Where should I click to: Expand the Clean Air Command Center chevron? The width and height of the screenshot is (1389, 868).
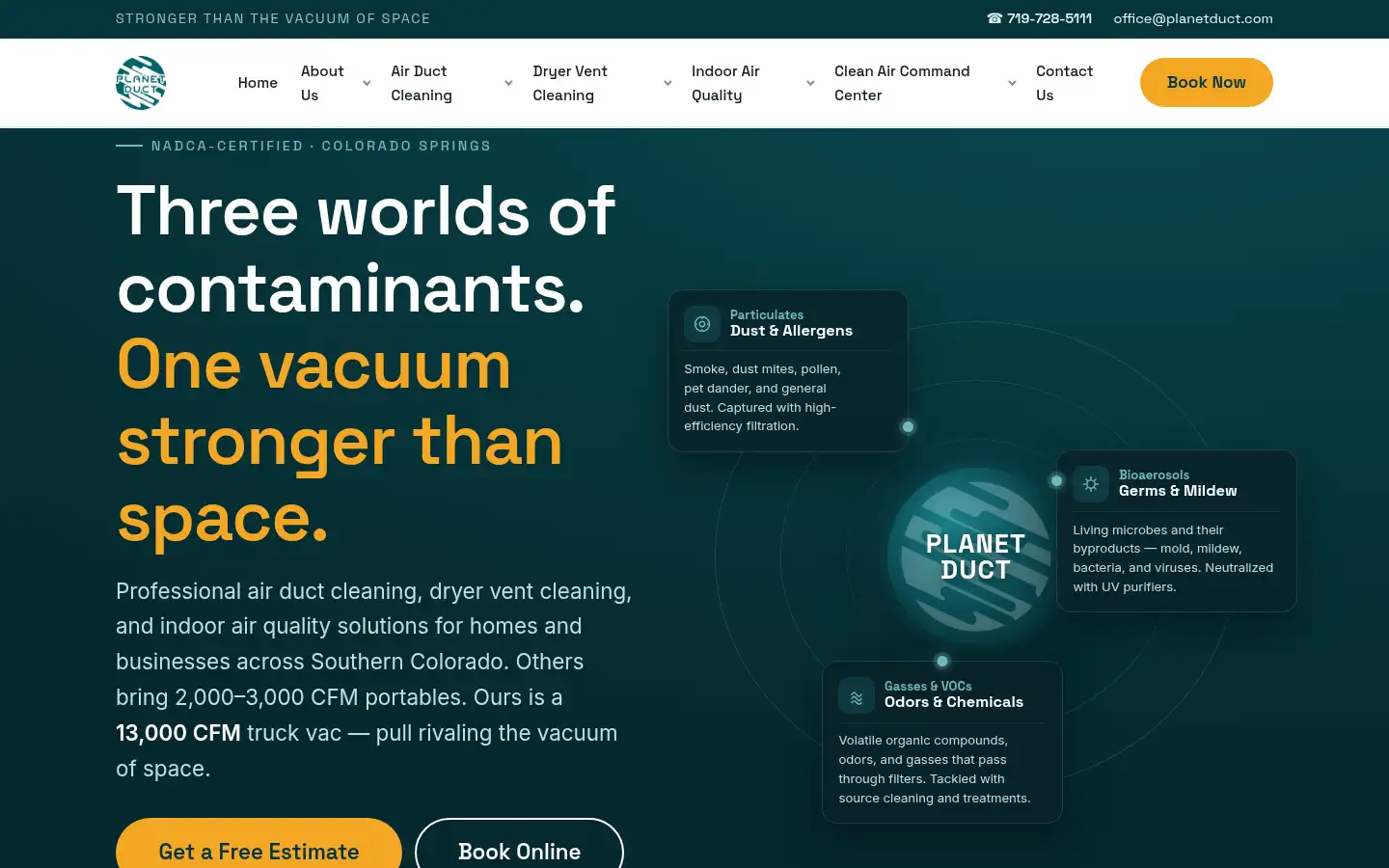1012,83
